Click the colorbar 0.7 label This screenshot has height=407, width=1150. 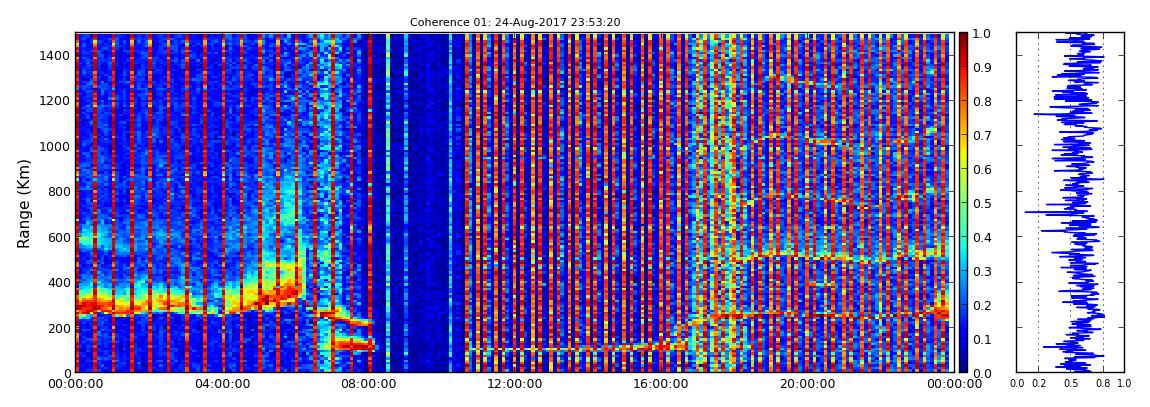pos(981,136)
